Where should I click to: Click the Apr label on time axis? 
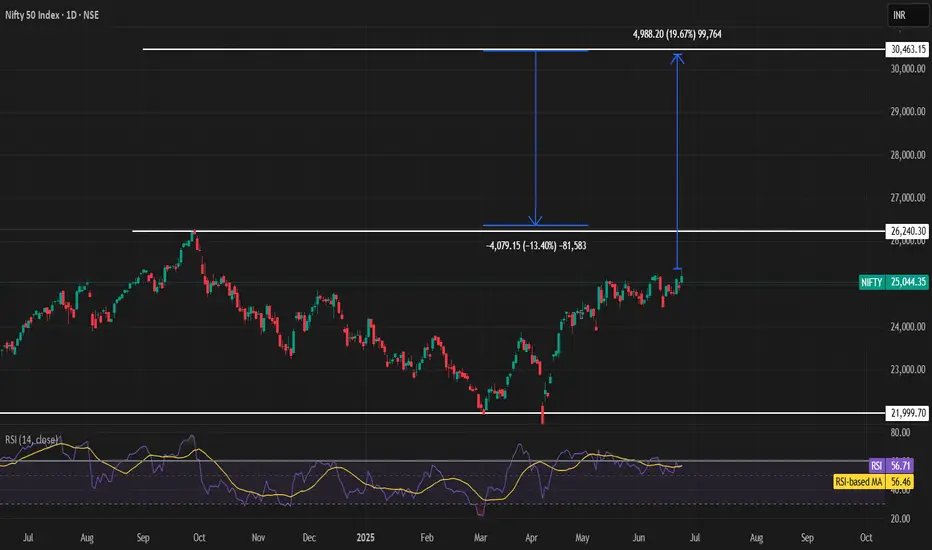point(531,538)
